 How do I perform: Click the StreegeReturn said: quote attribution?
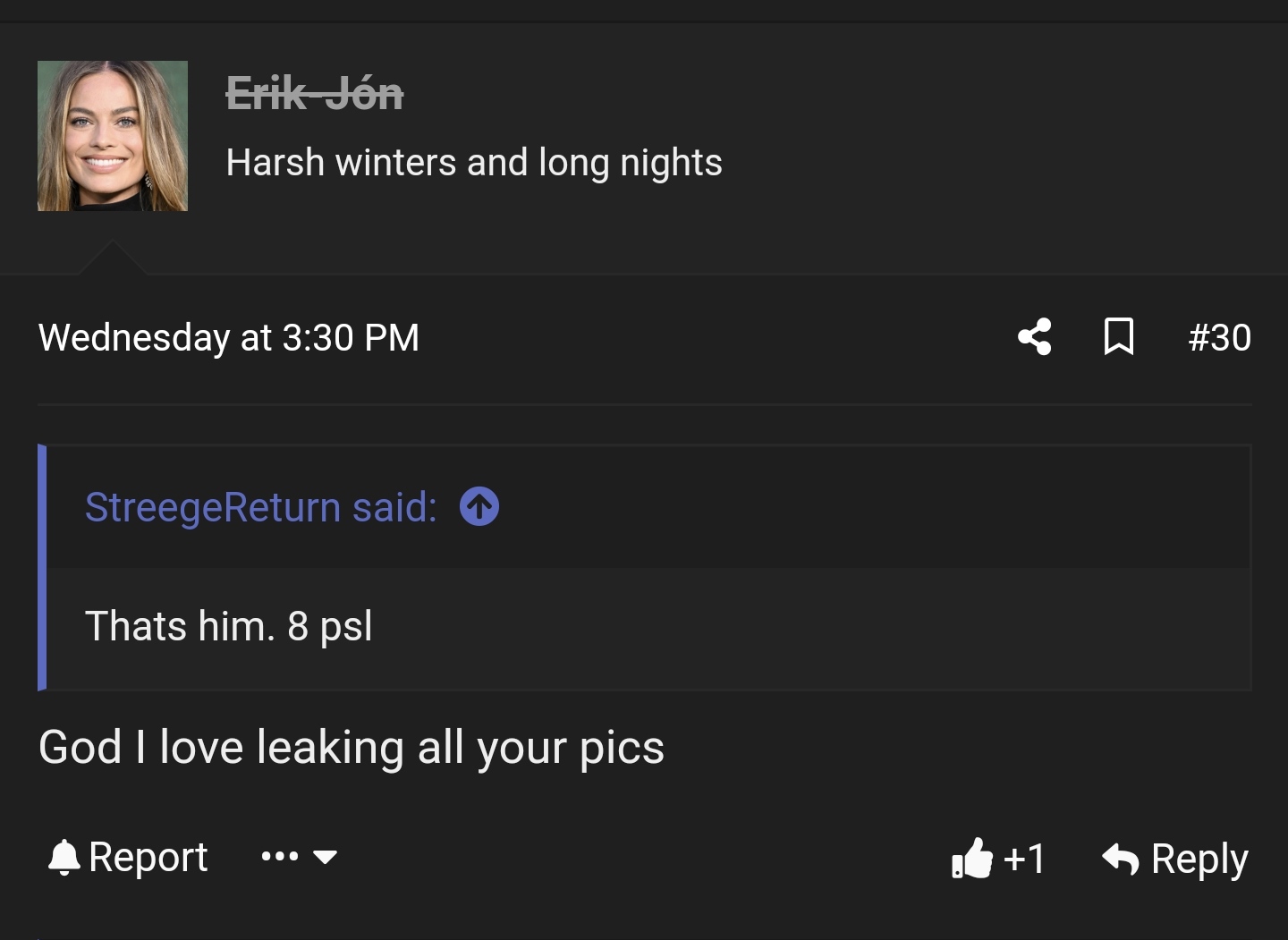[x=261, y=507]
